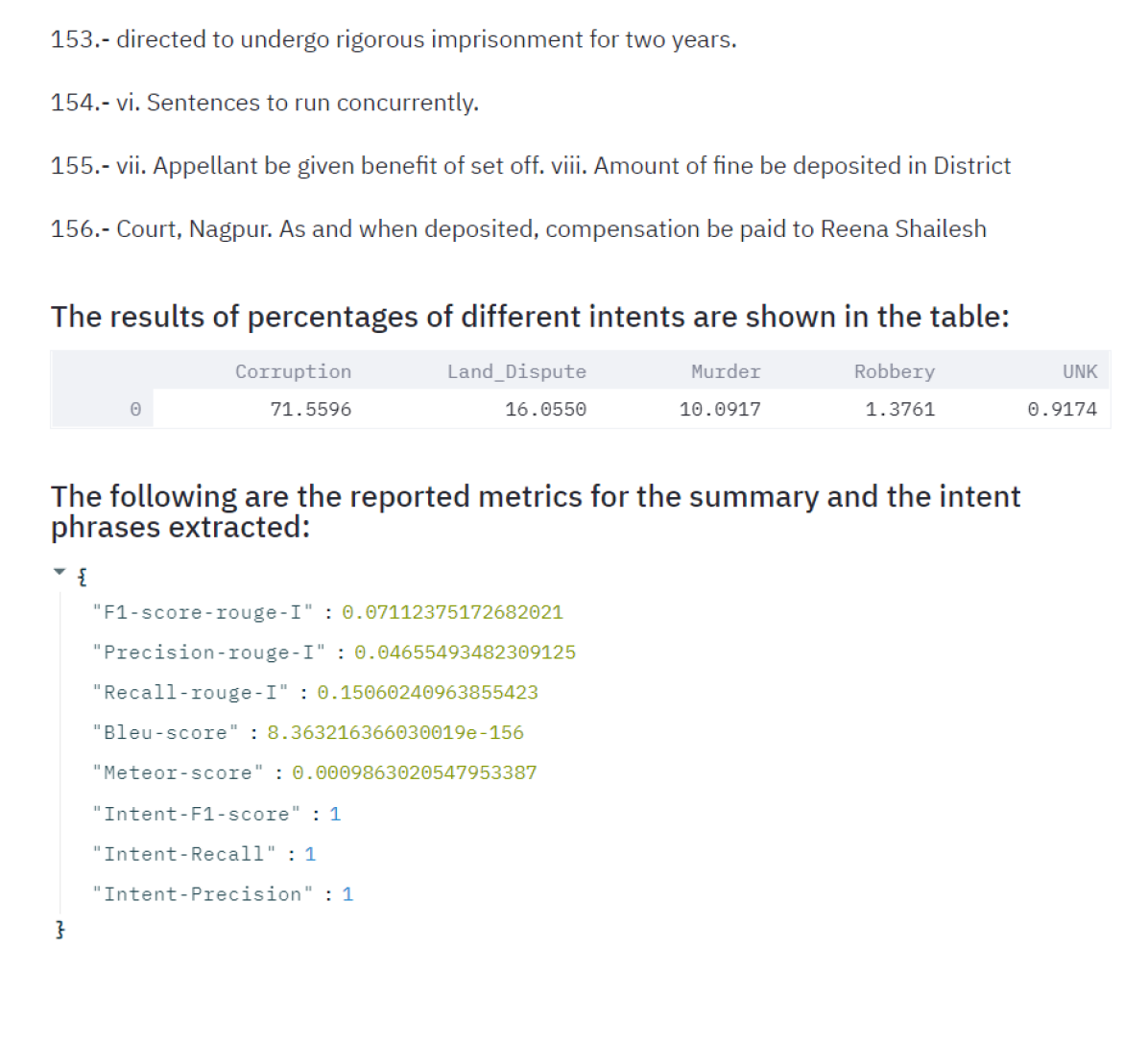Click the Bleu-score value

pyautogui.click(x=395, y=733)
